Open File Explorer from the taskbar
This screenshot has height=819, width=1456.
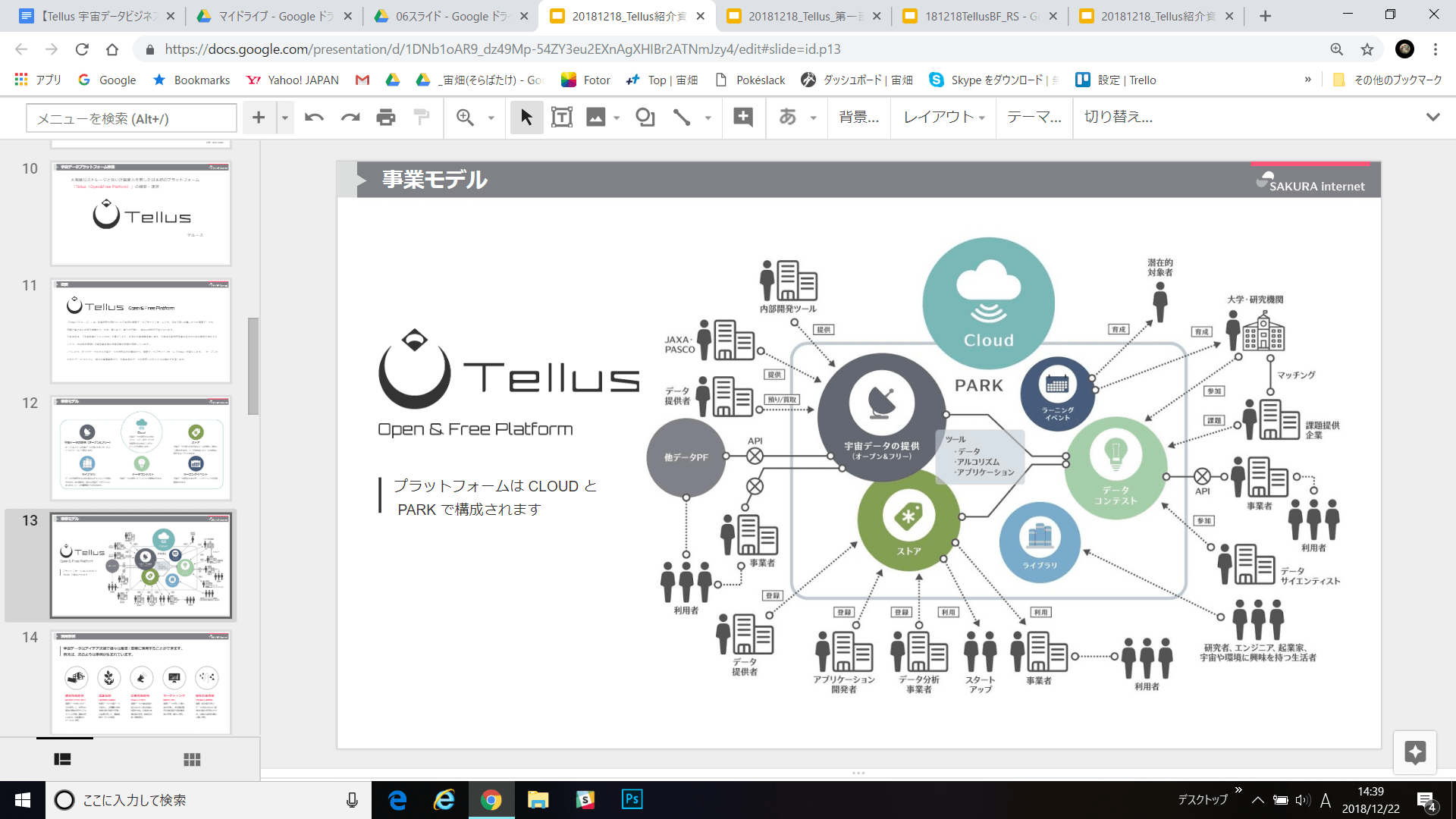point(538,799)
